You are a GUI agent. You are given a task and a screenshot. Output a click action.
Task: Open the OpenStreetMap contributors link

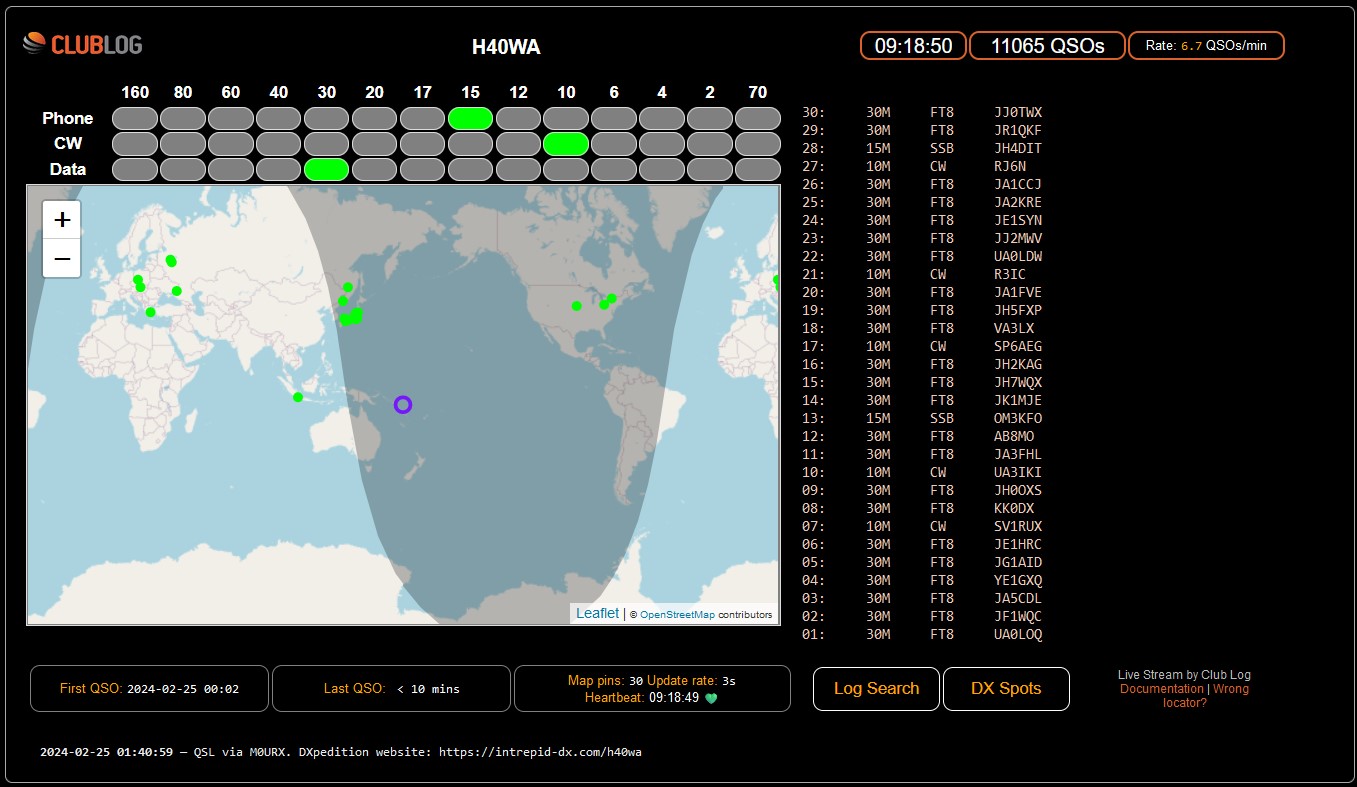pos(677,615)
